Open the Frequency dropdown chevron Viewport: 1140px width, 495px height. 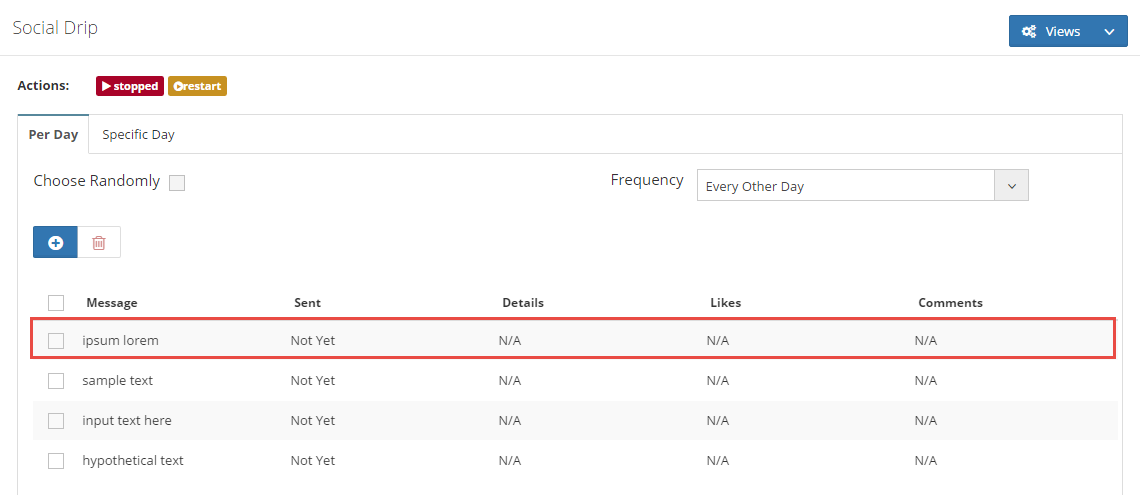coord(1011,186)
